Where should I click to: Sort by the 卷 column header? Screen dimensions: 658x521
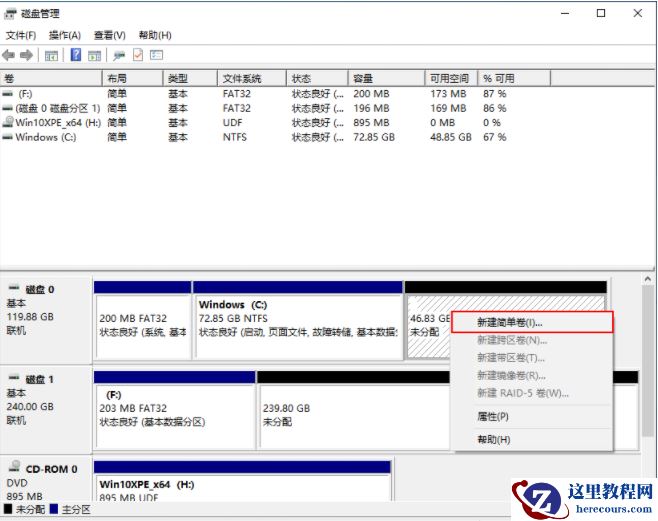(x=51, y=78)
